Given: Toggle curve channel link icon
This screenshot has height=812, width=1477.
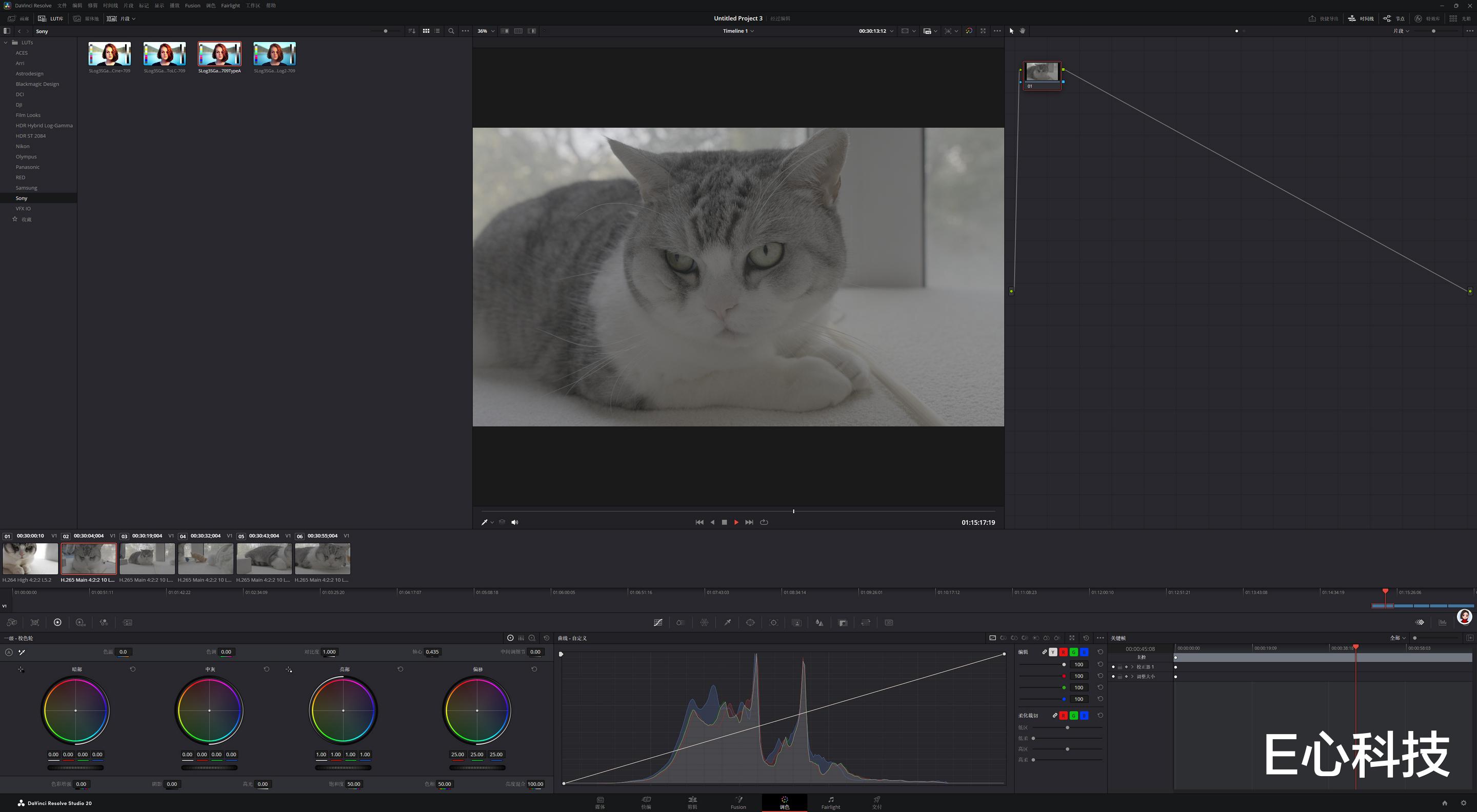Looking at the screenshot, I should [1044, 652].
